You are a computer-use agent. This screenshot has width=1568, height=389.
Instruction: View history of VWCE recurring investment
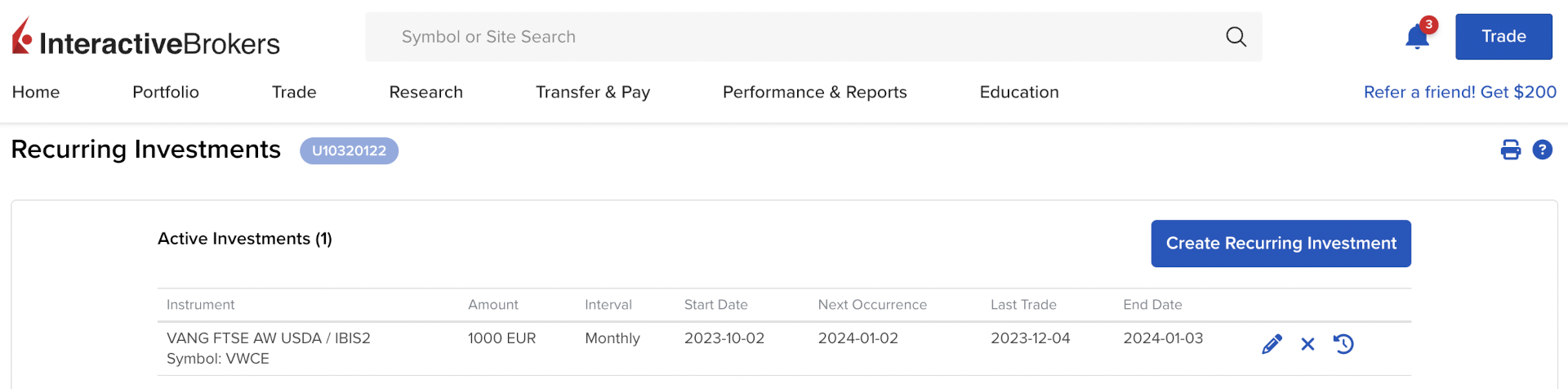(x=1343, y=344)
